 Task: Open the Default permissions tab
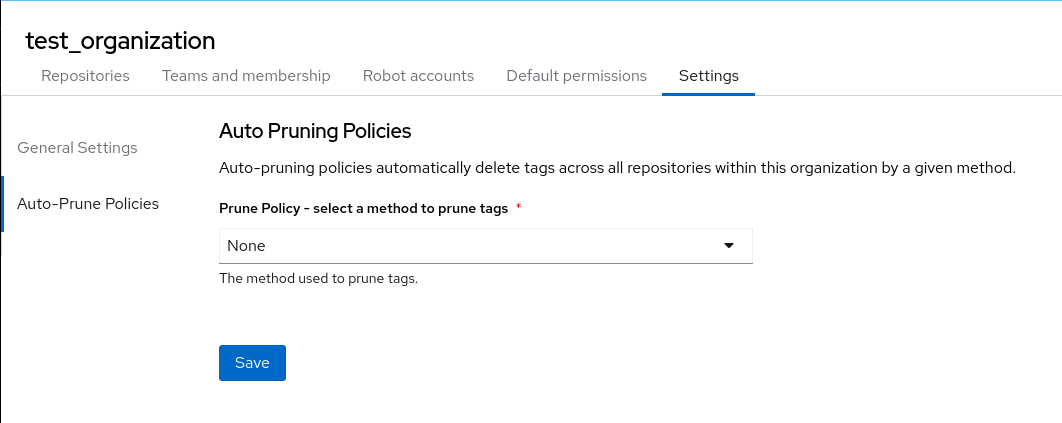tap(576, 75)
